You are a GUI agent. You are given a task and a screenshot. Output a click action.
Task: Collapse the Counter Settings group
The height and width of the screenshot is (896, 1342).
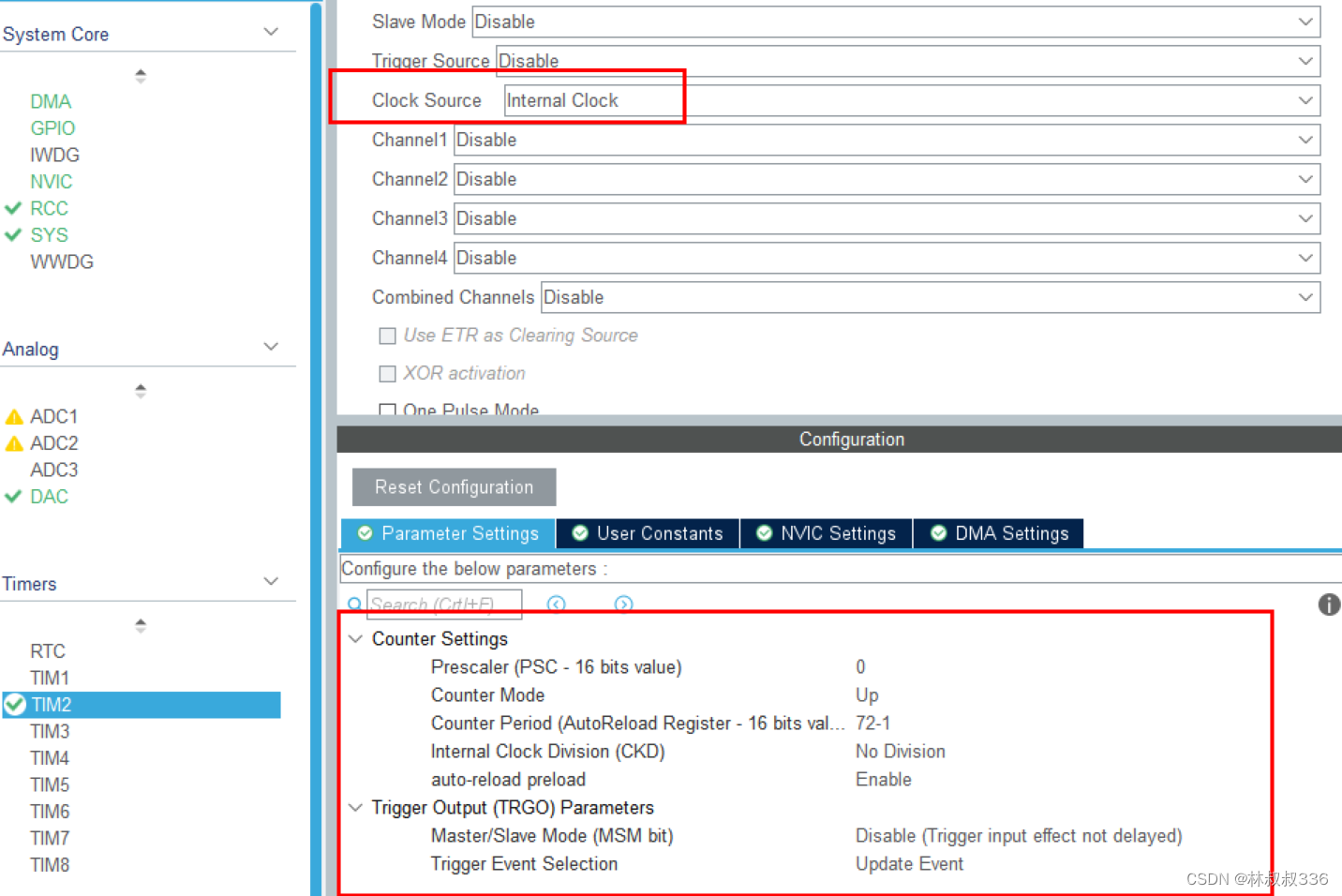click(x=355, y=639)
